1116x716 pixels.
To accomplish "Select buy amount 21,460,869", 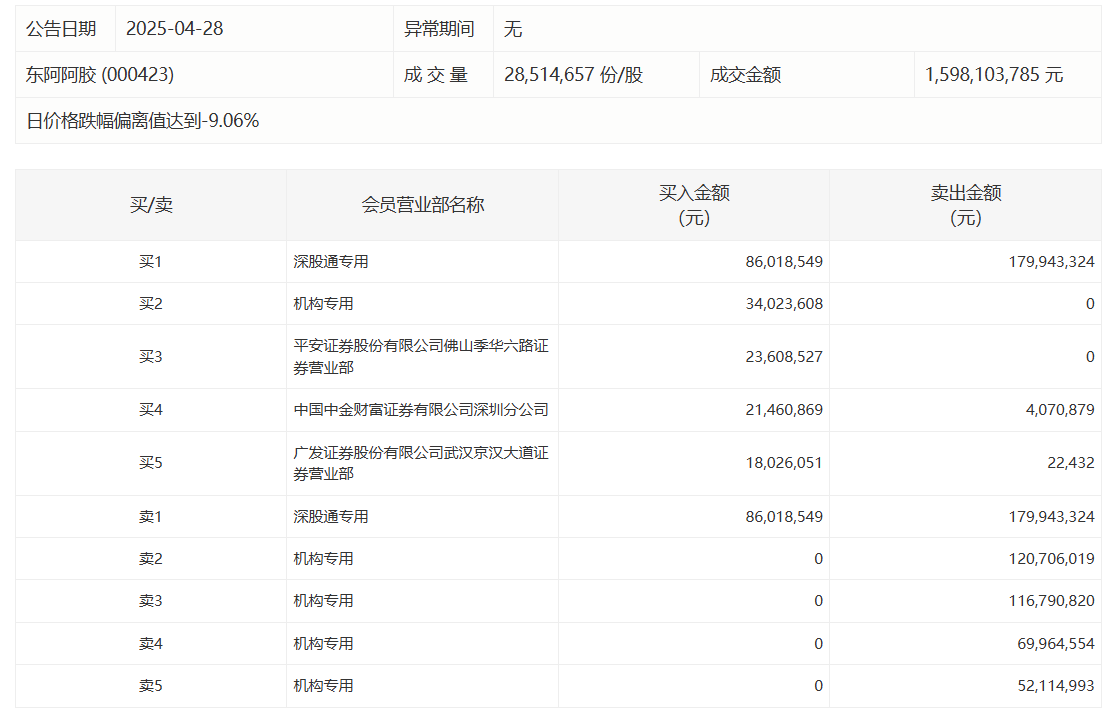I will [x=784, y=410].
